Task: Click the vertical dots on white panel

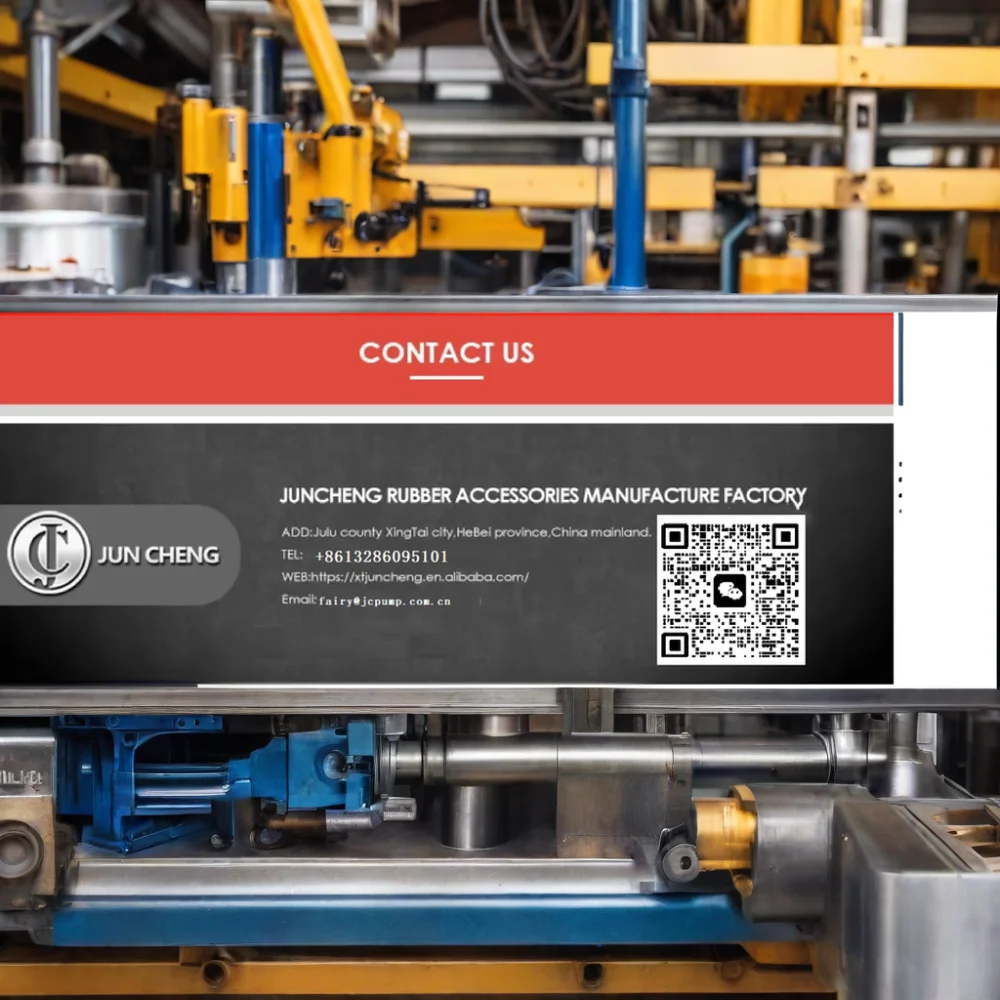Action: click(x=900, y=487)
